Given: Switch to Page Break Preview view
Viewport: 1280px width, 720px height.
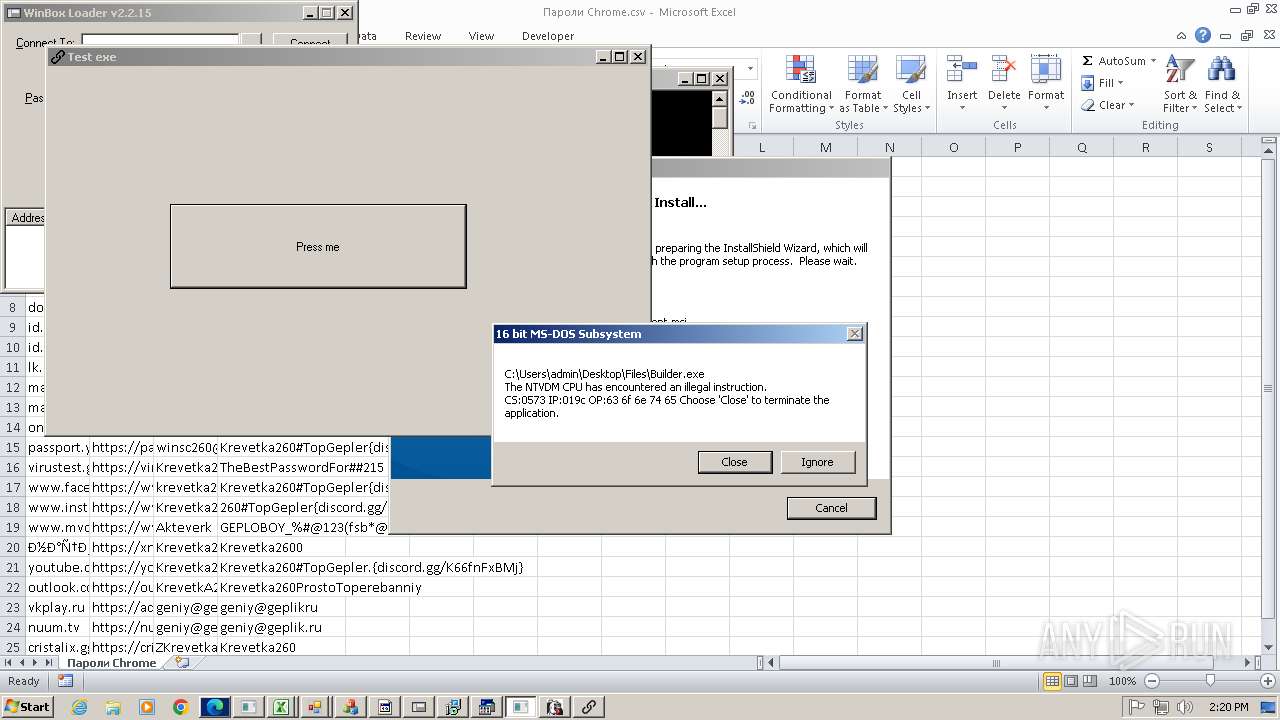Looking at the screenshot, I should (x=1091, y=681).
